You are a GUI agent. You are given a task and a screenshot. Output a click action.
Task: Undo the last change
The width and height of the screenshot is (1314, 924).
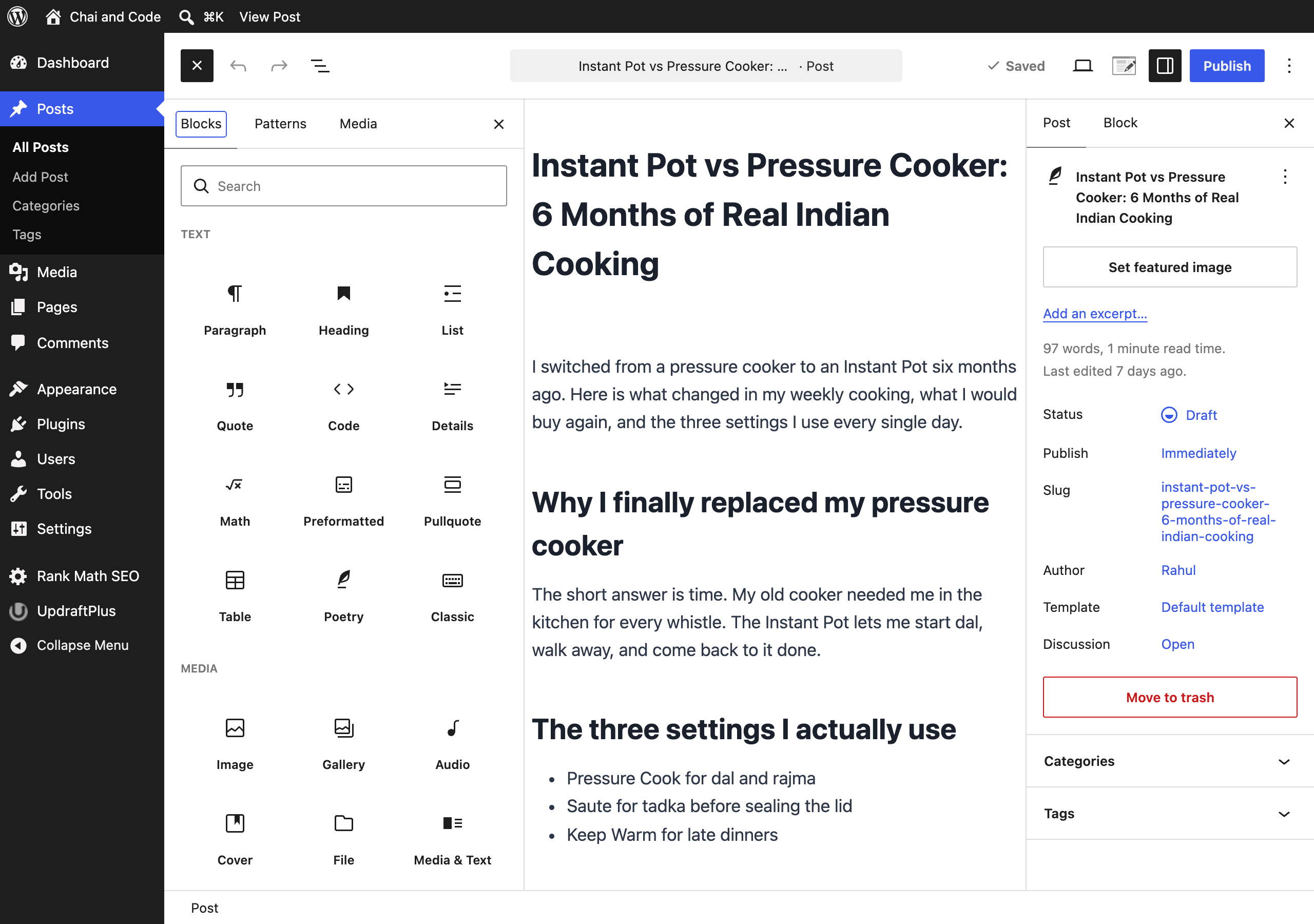pos(238,66)
